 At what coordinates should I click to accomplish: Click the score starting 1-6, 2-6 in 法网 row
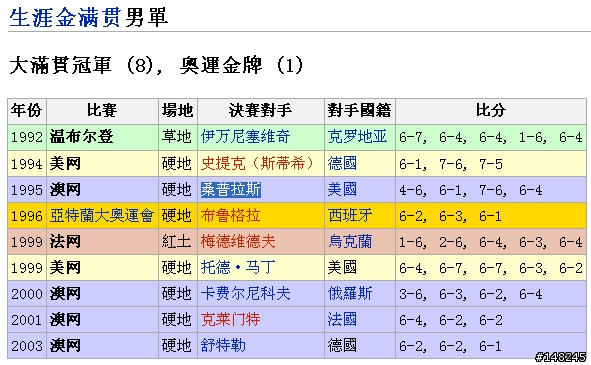pyautogui.click(x=491, y=242)
